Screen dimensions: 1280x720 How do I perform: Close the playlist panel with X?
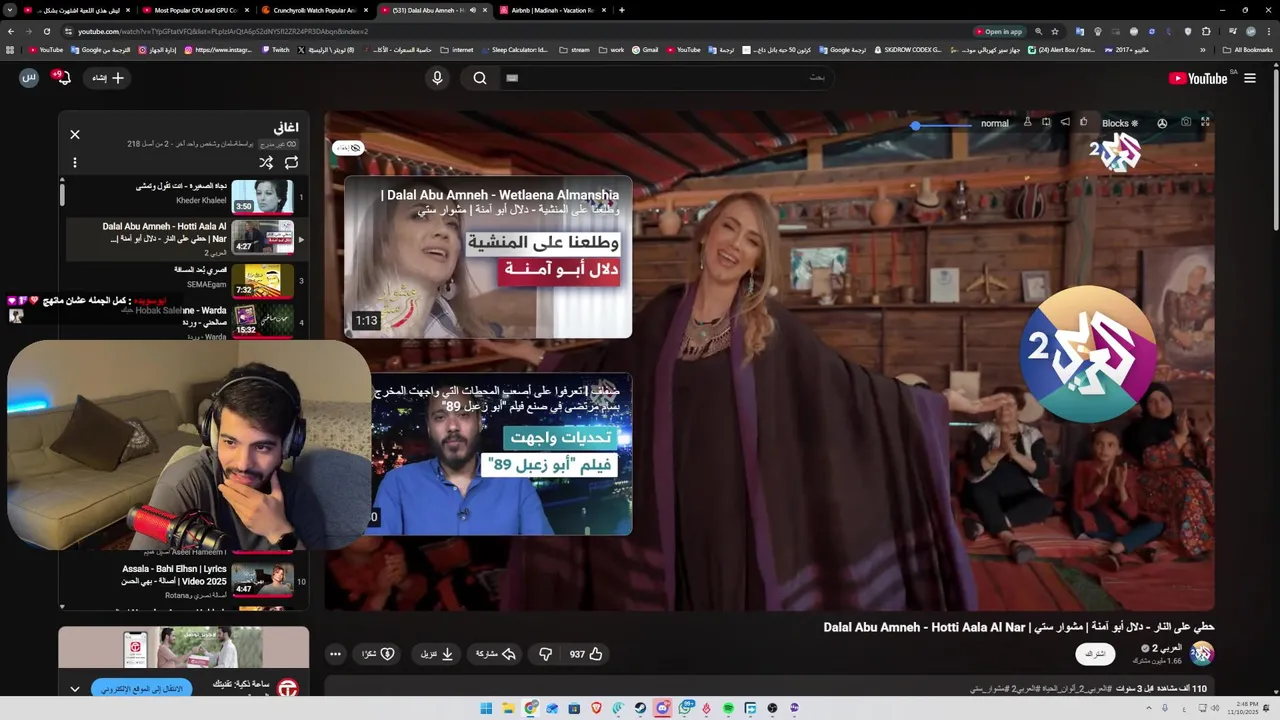coord(74,134)
